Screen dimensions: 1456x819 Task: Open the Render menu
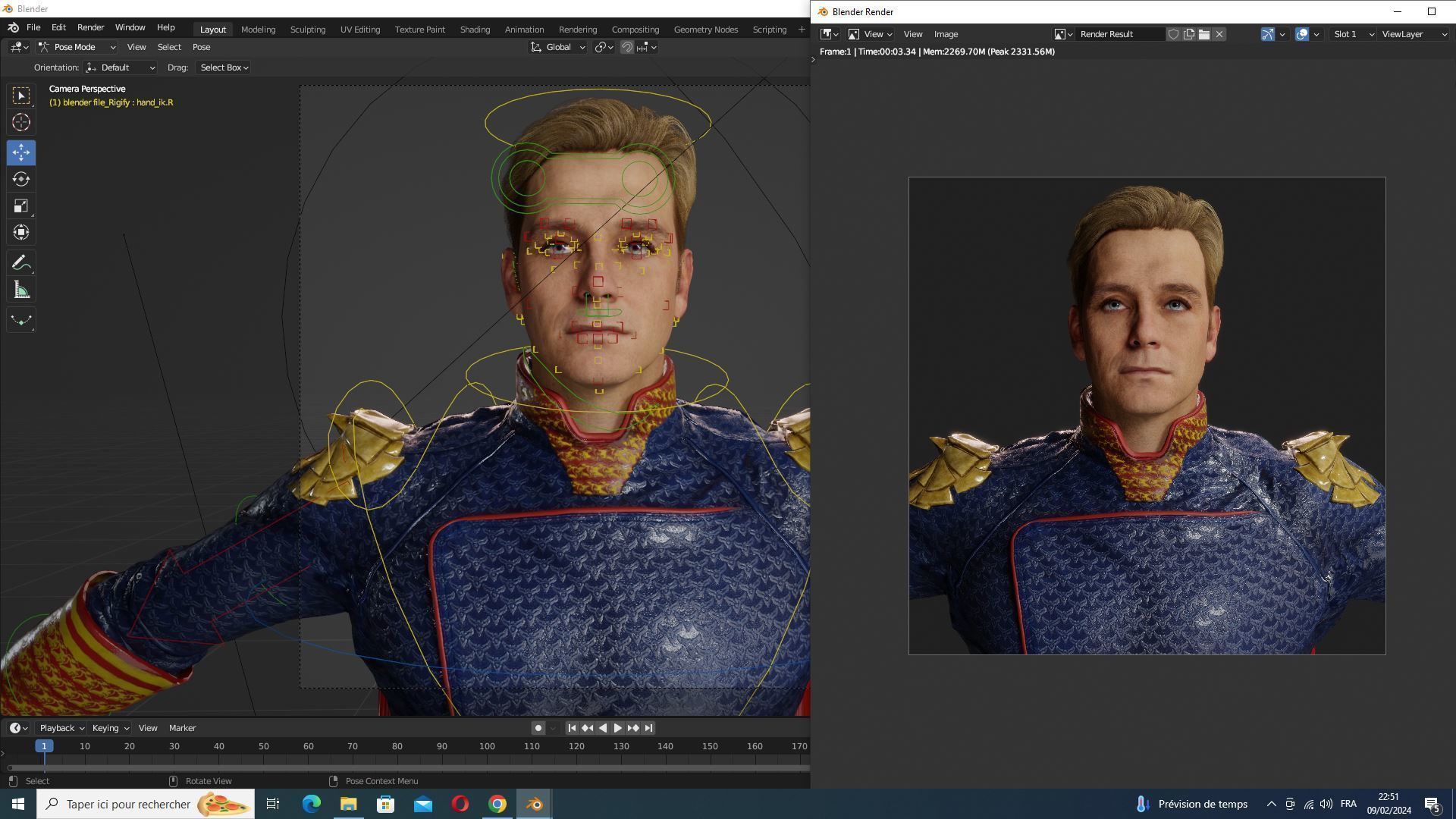[x=90, y=27]
